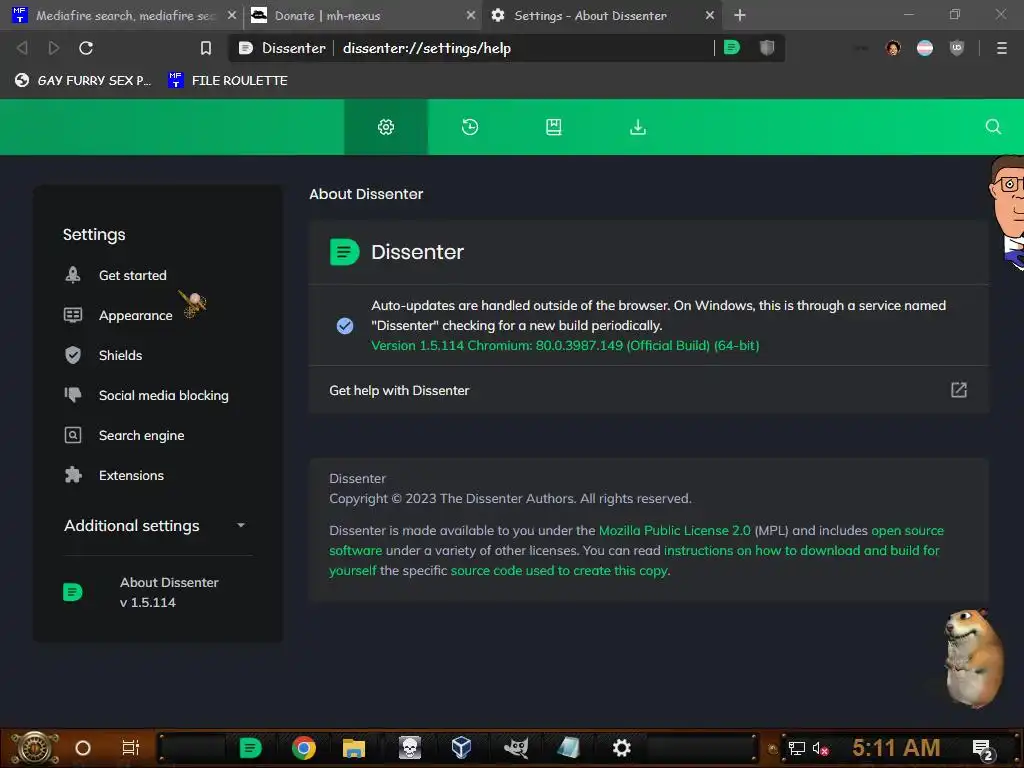Open the source code used to create link

pos(559,570)
